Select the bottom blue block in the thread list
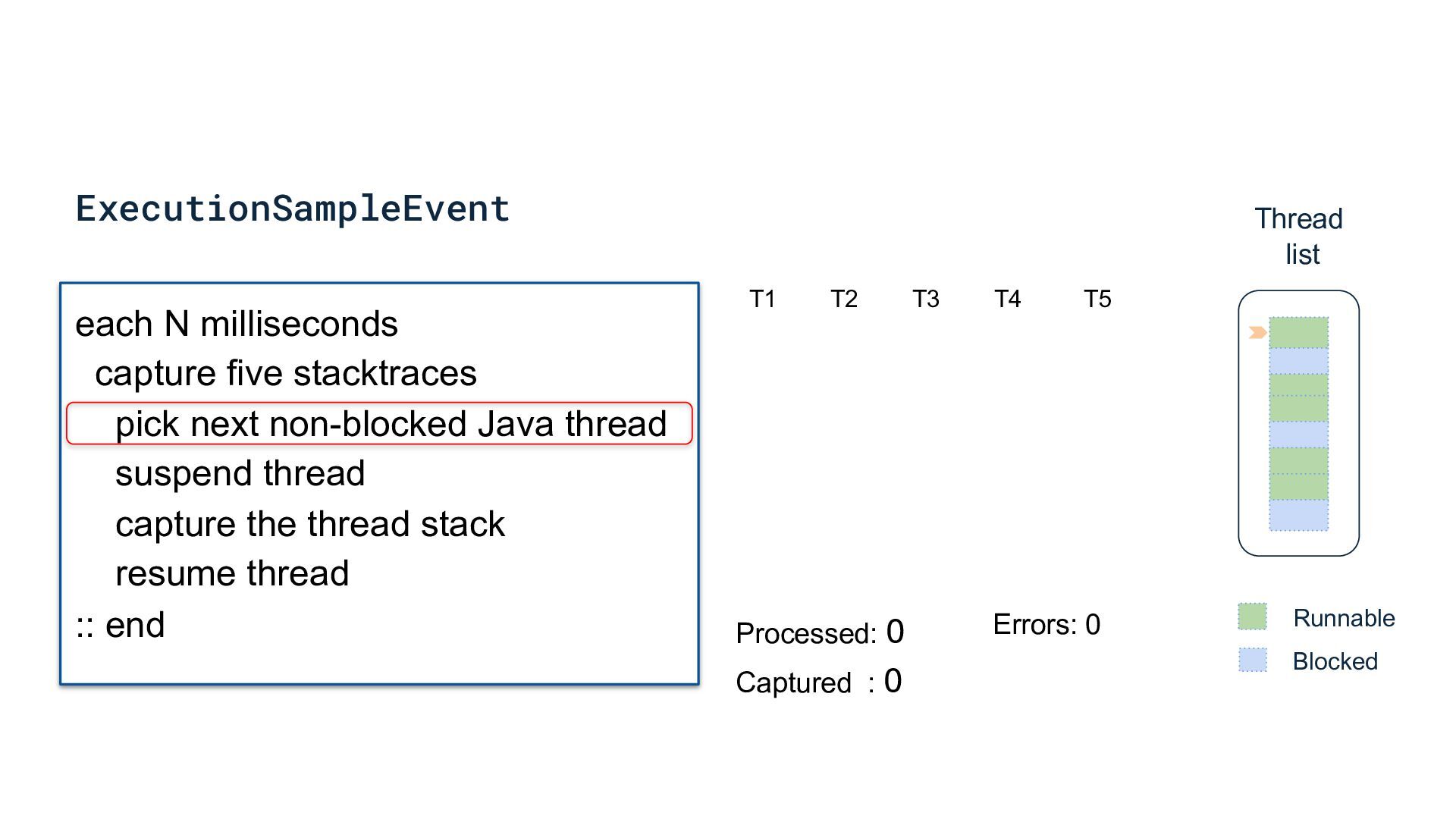 [1298, 515]
